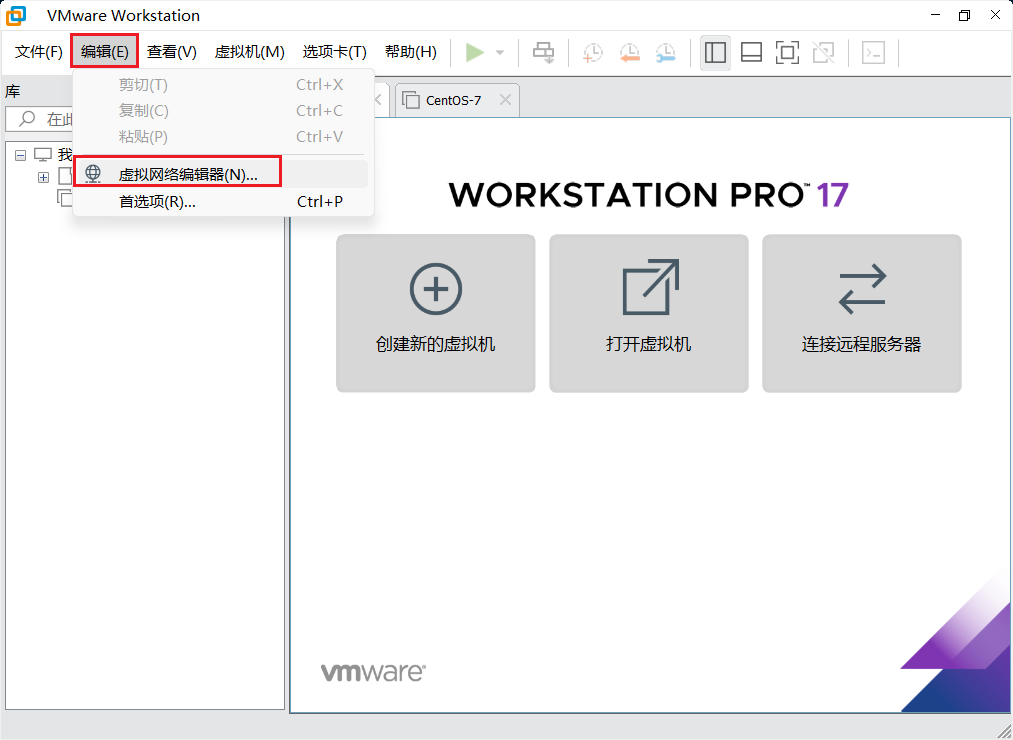Select 首选项(R)... menu entry

221,202
